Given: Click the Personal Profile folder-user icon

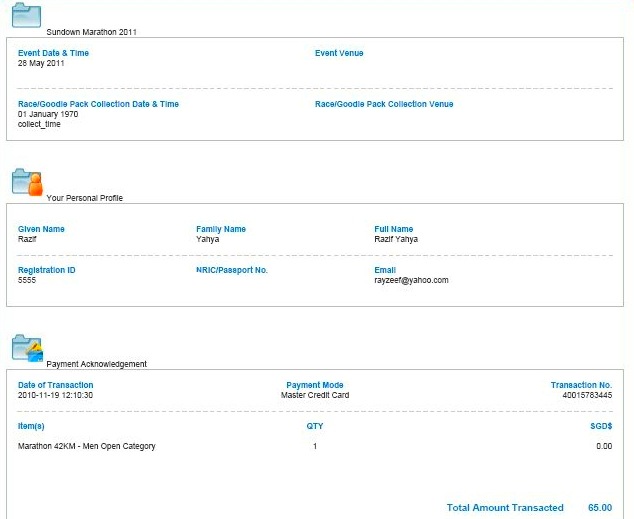Looking at the screenshot, I should (27, 182).
